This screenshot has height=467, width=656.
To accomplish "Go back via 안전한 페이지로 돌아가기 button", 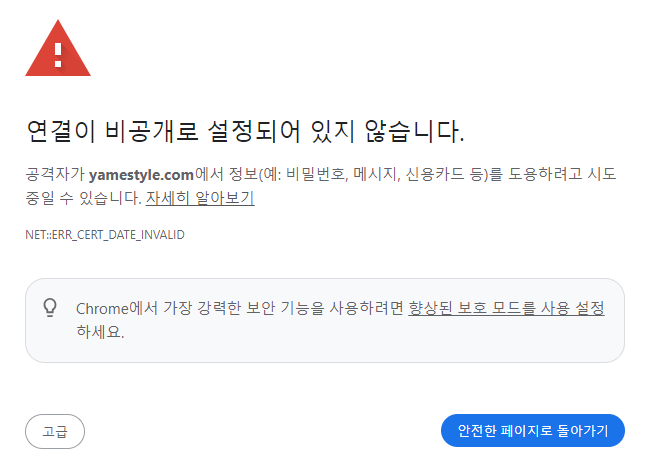I will click(x=533, y=431).
